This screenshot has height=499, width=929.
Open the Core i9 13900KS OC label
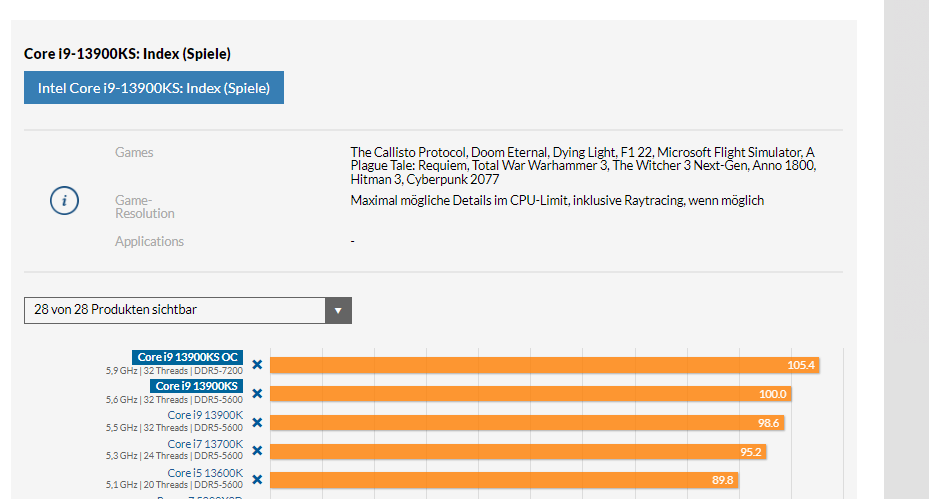pos(187,357)
